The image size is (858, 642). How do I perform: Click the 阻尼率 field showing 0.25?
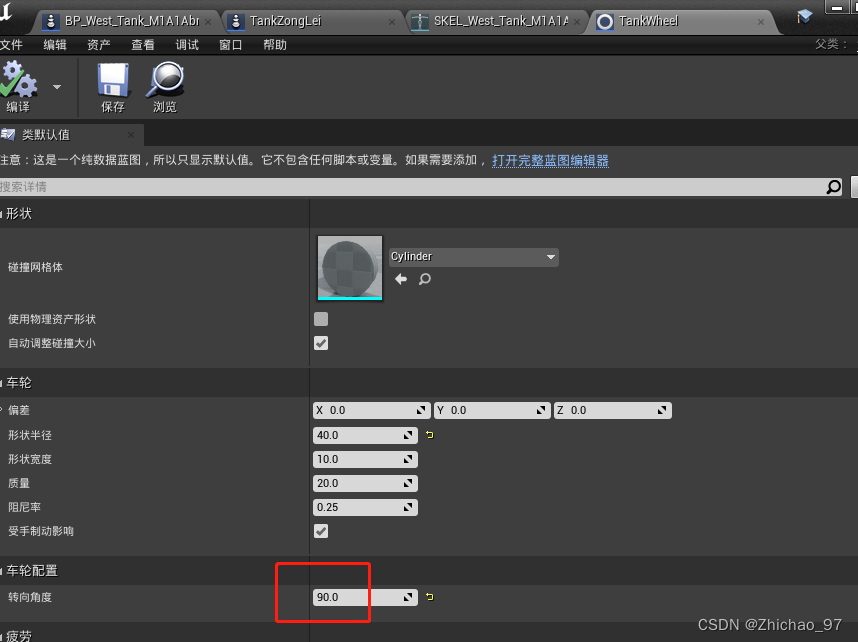click(x=365, y=507)
